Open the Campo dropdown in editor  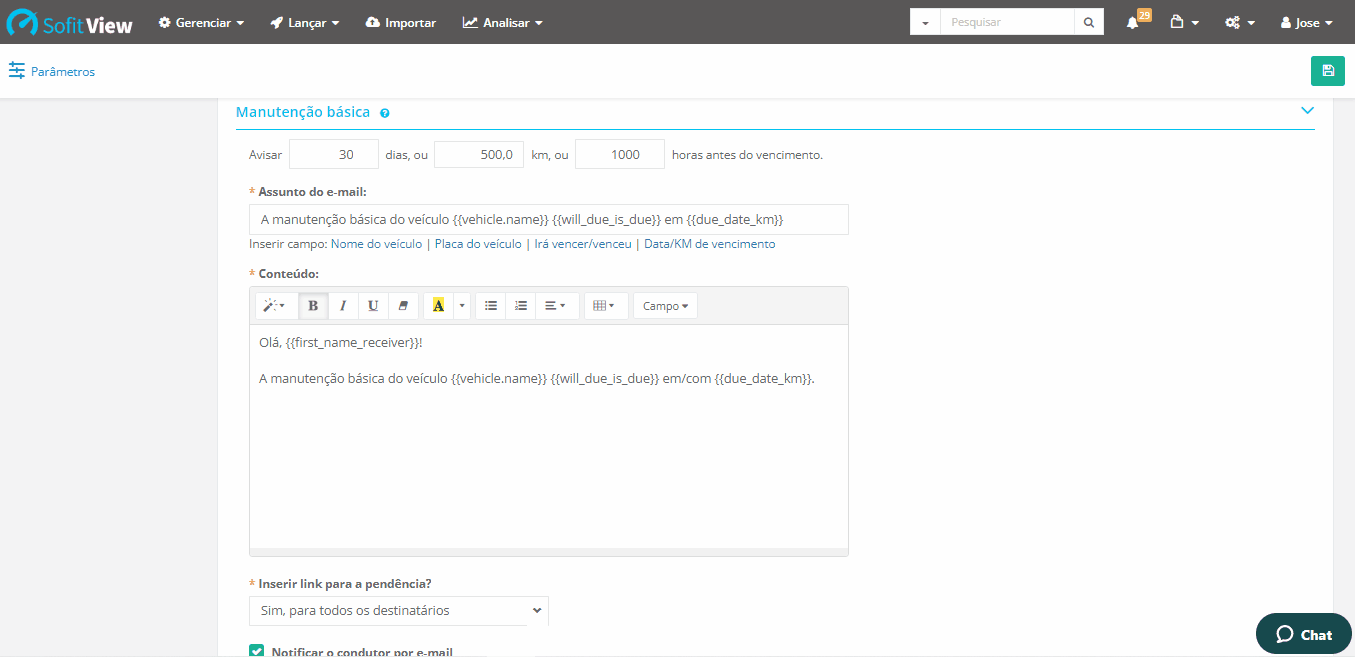[665, 306]
